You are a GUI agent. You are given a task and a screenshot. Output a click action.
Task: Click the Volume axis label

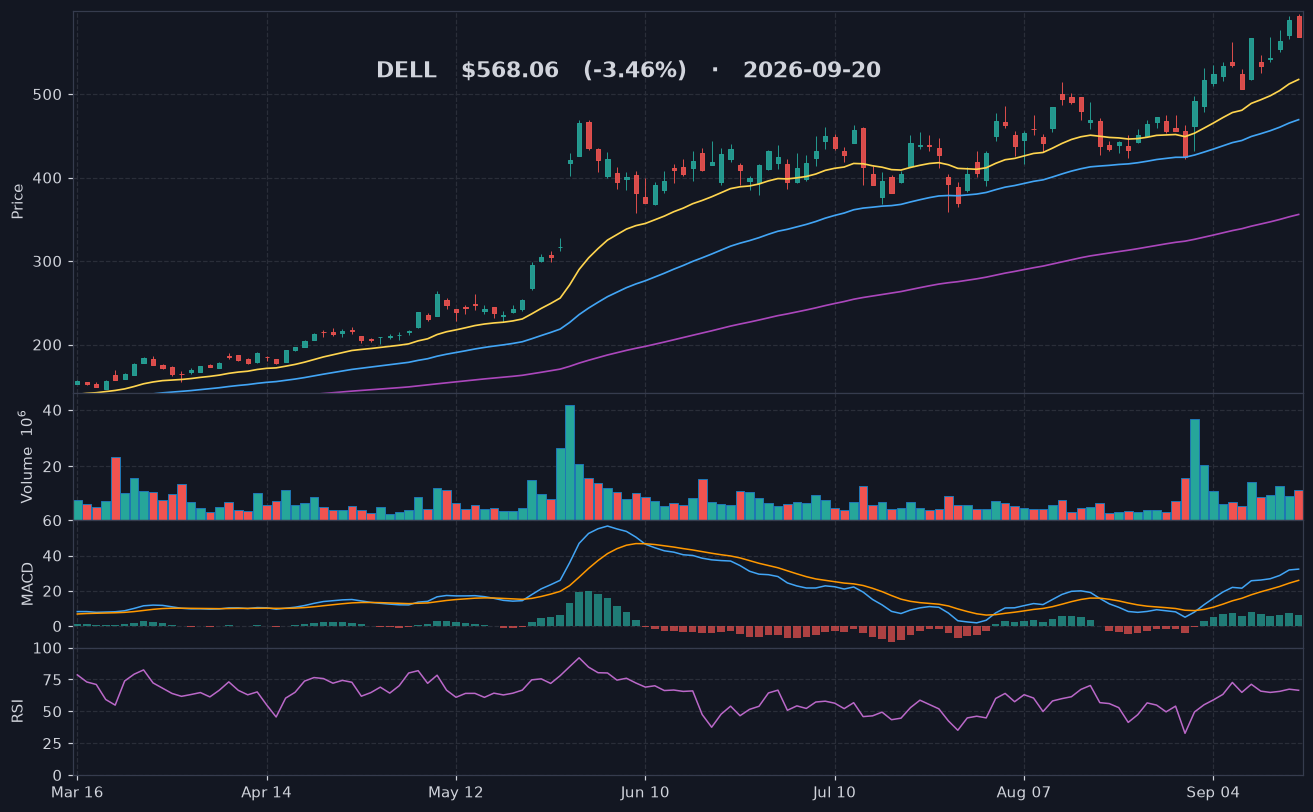coord(27,457)
